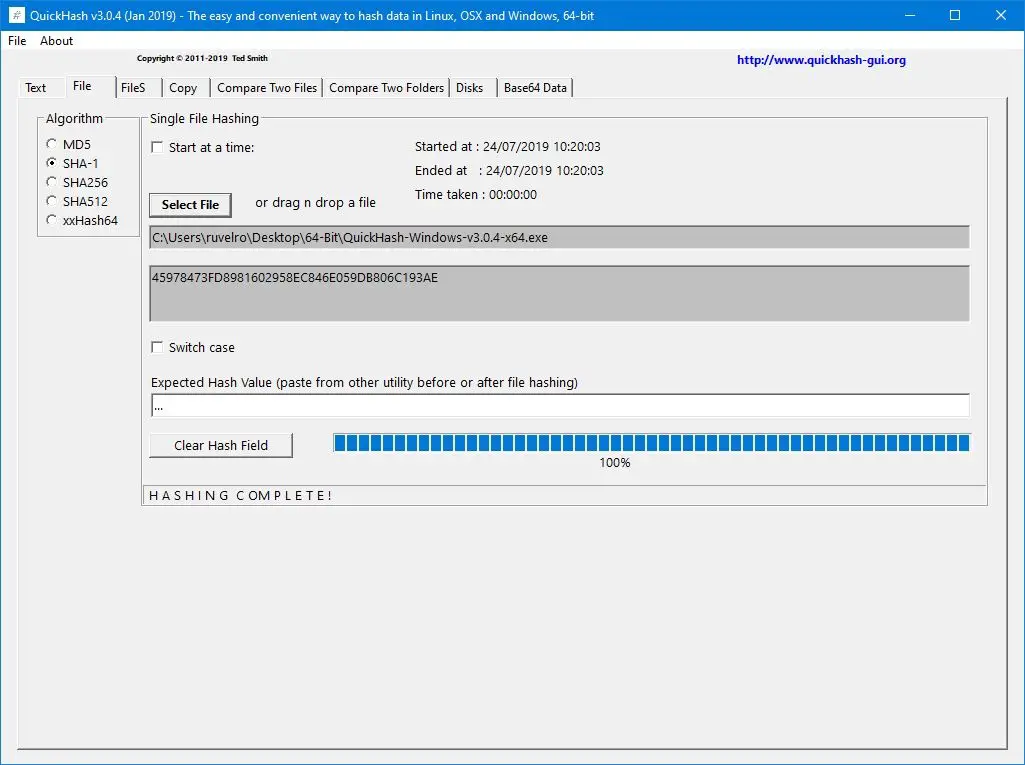Open the Base64 Data tab
Viewport: 1025px width, 765px height.
tap(535, 88)
